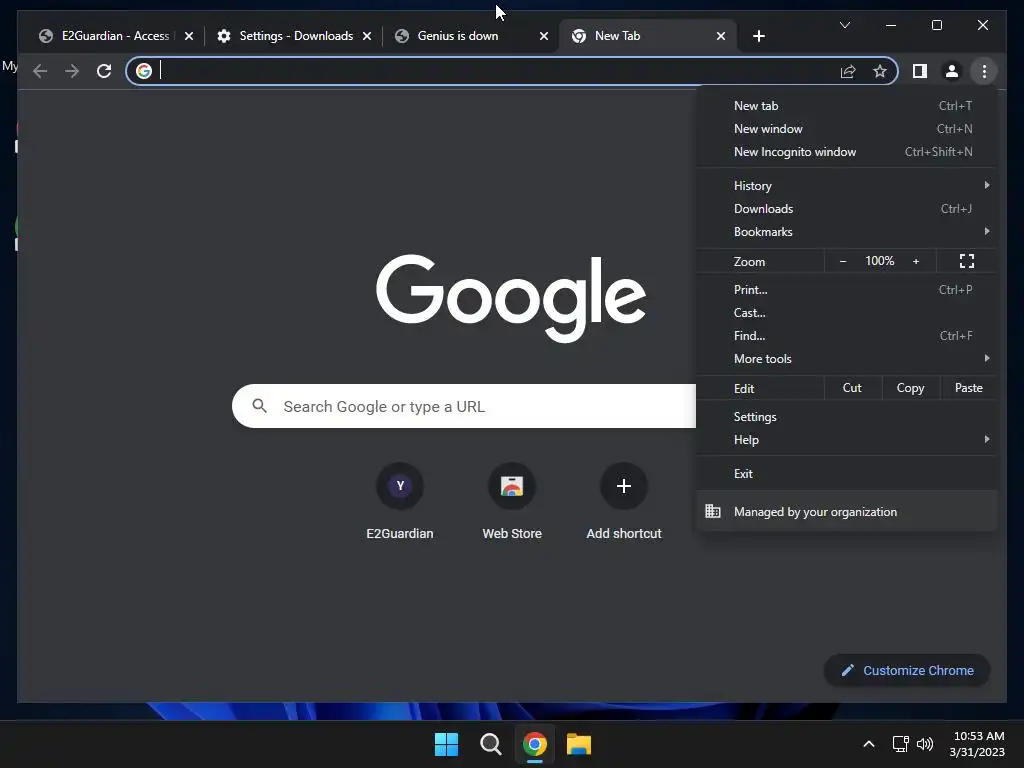Open Settings from the Chrome menu
This screenshot has height=768, width=1024.
point(846,417)
